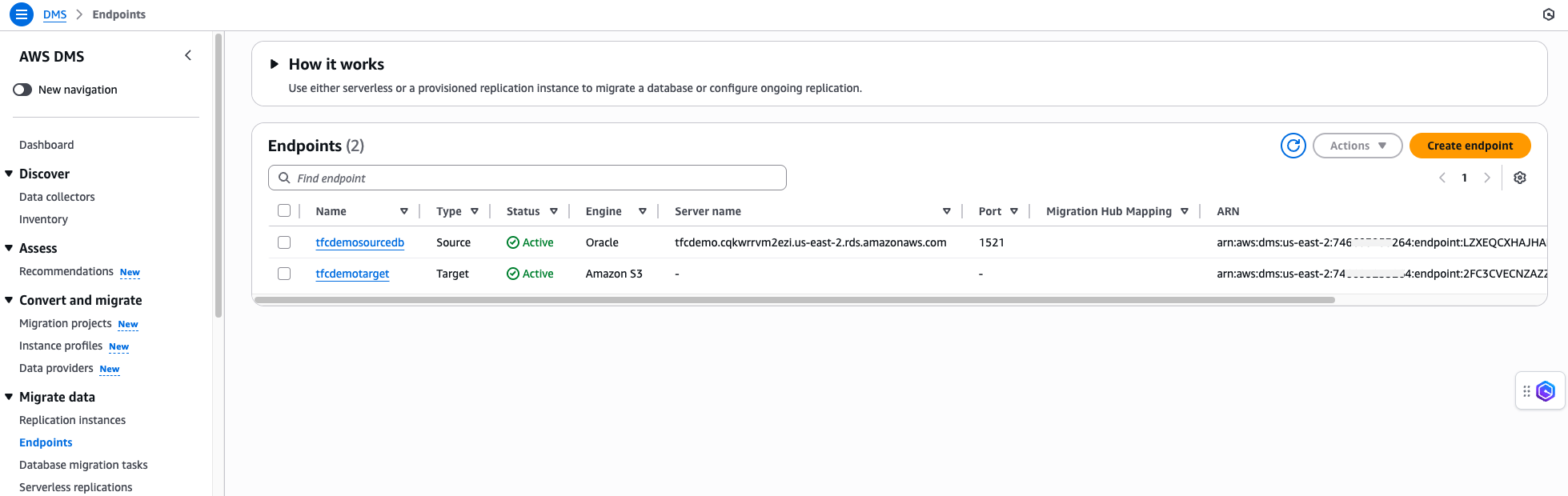The image size is (1568, 496).
Task: Focus the Find endpoint search field
Action: tap(528, 178)
